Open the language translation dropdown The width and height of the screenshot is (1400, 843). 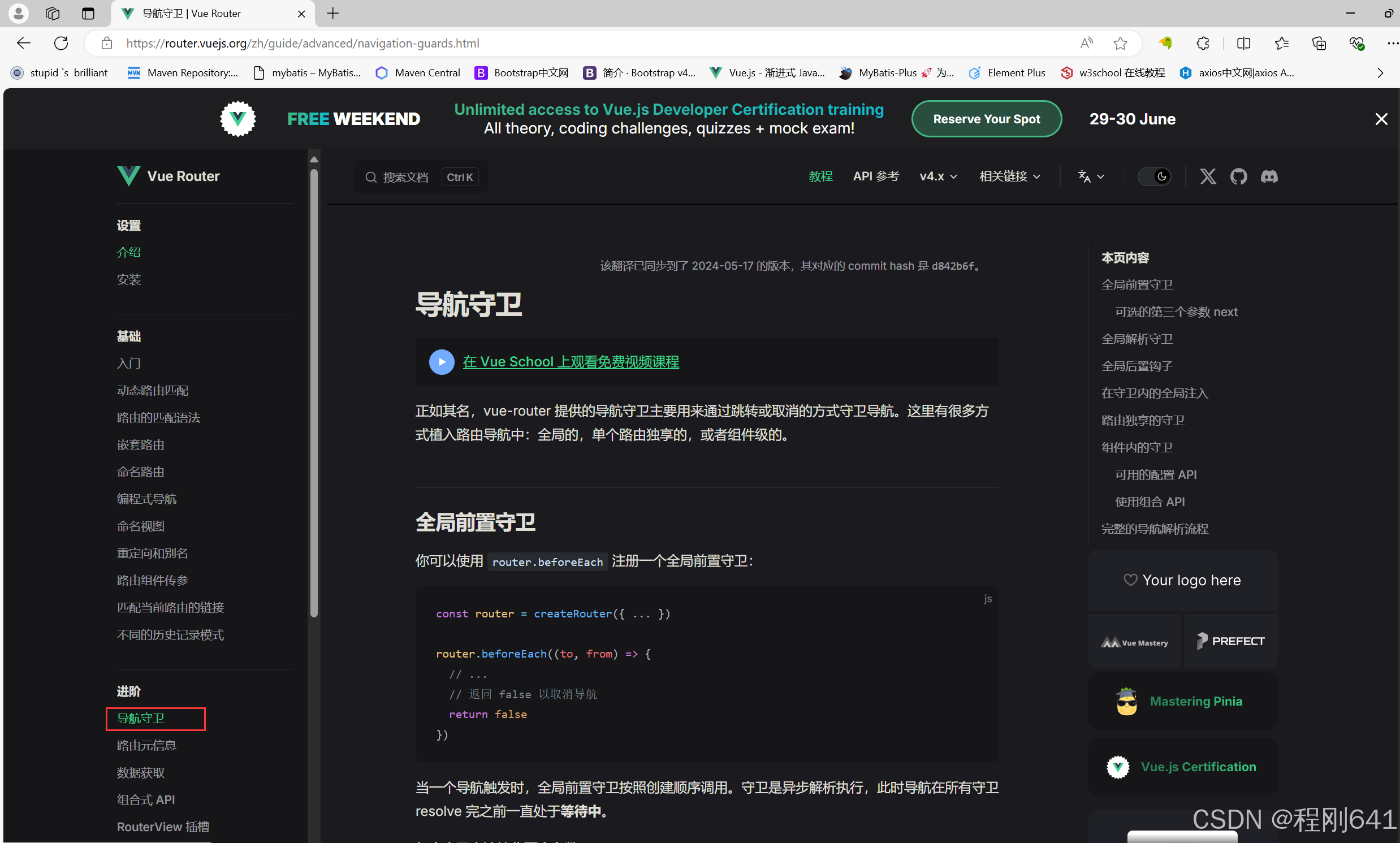coord(1091,176)
